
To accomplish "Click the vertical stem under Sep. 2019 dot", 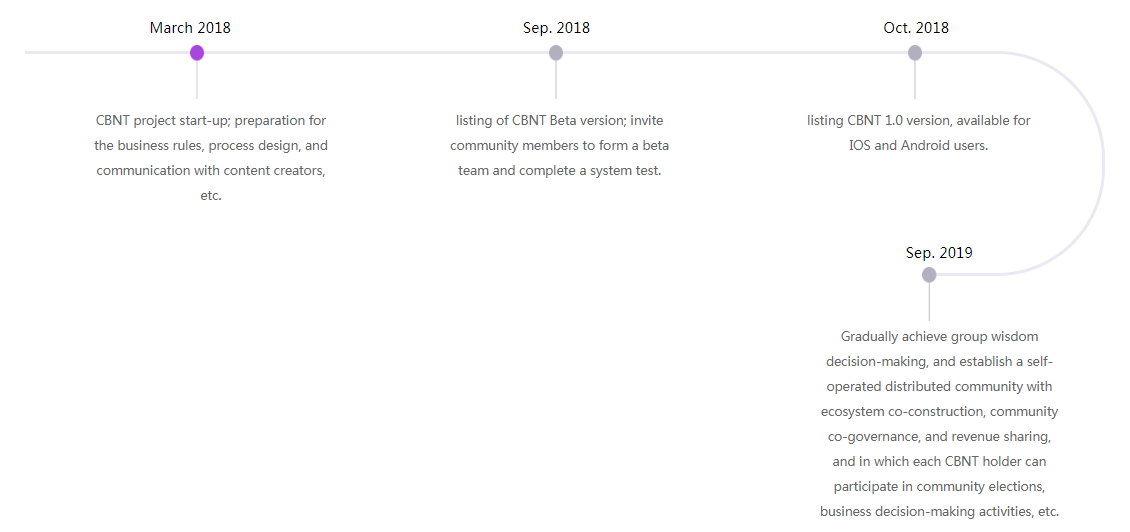I will 929,302.
